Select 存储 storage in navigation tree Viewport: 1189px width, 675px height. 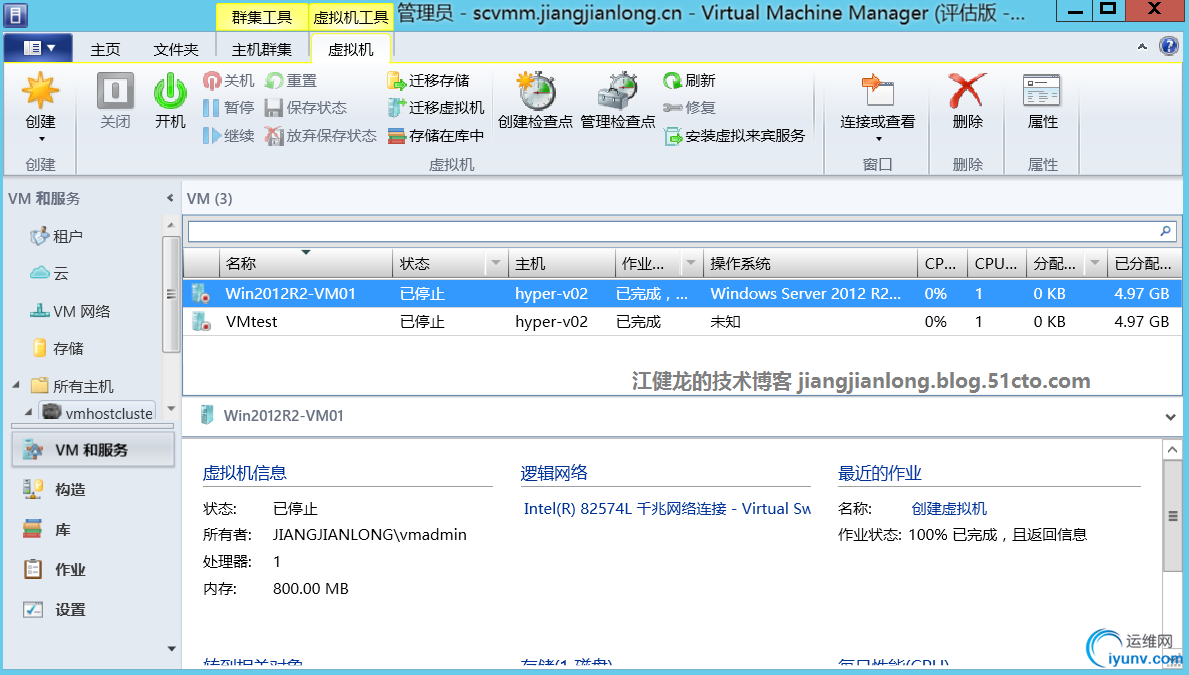tap(58, 348)
